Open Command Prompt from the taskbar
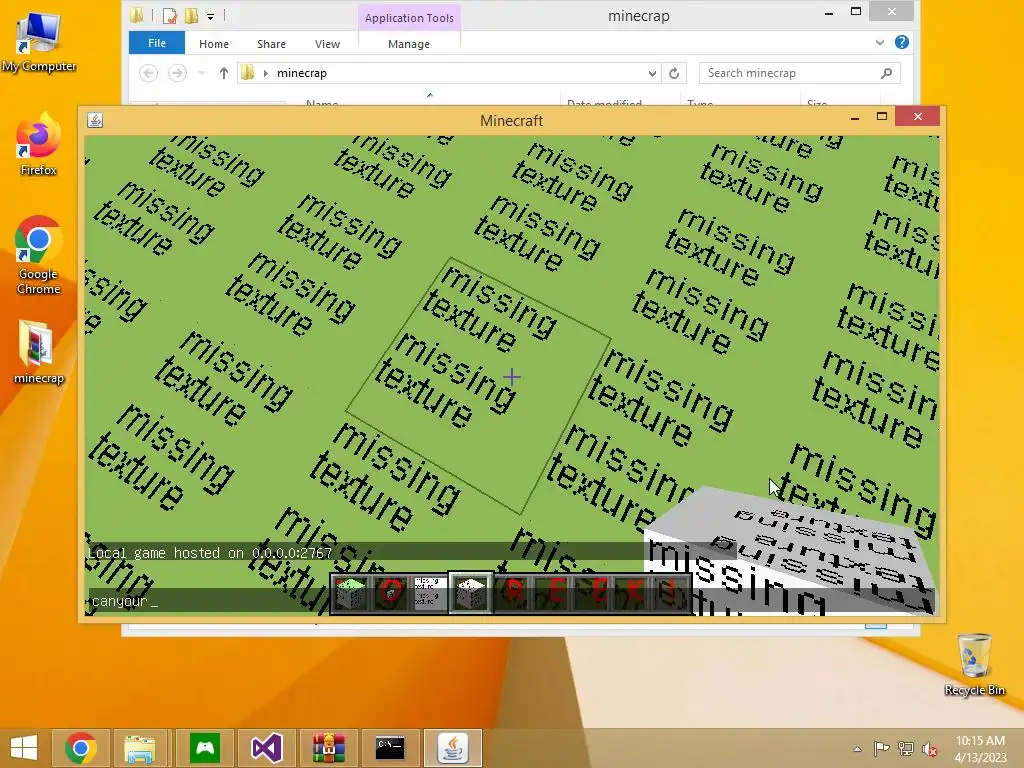Screen dimensions: 1024x768 tap(390, 748)
